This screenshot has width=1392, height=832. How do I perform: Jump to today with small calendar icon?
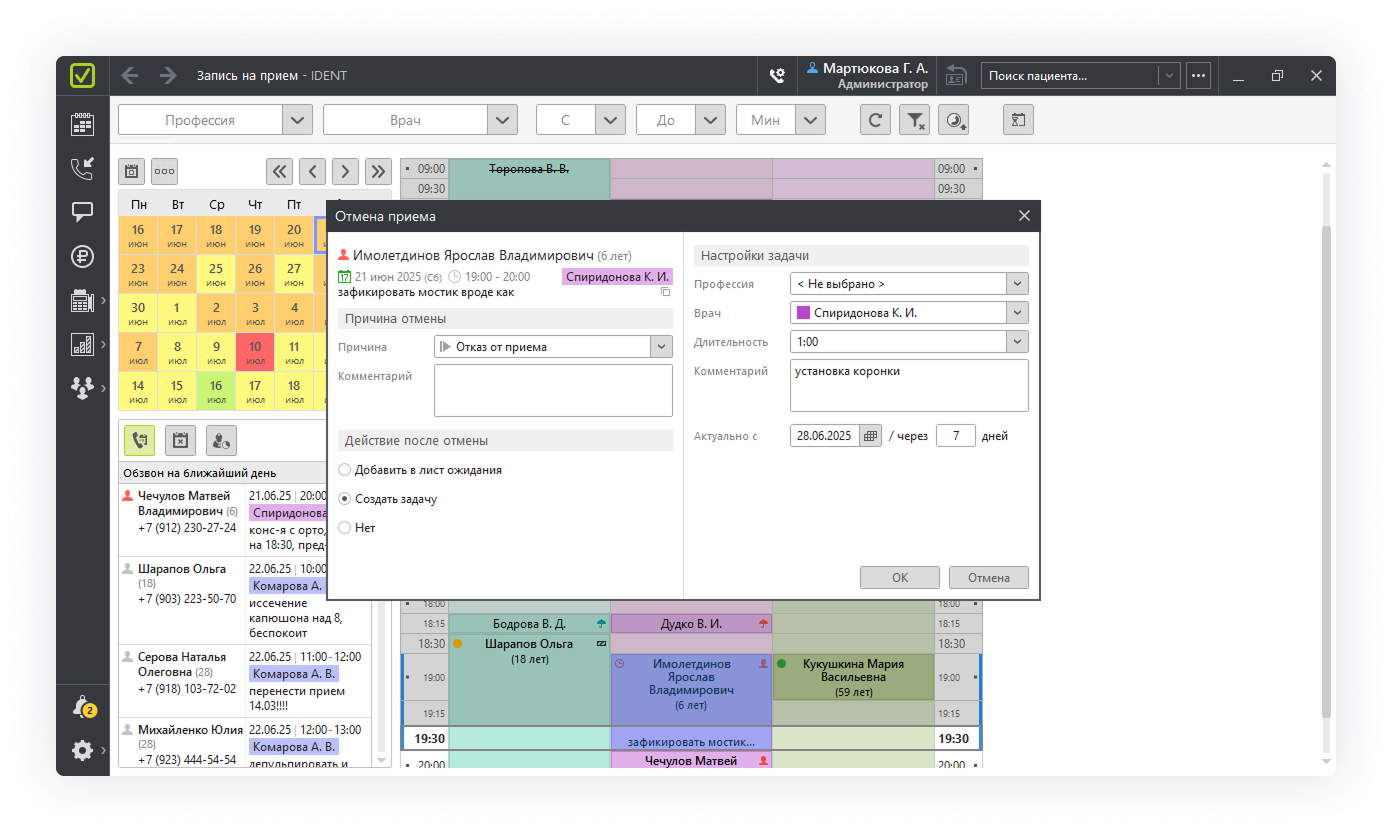[132, 171]
